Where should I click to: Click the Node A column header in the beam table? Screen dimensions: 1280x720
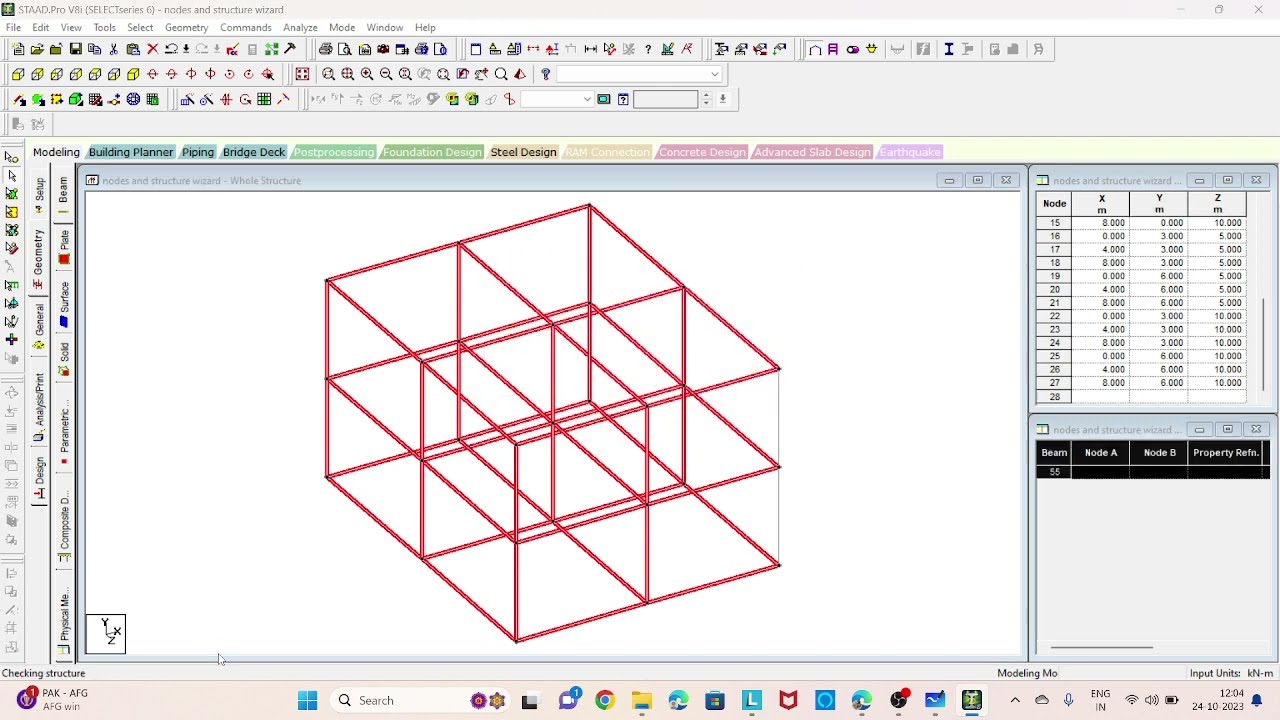click(x=1101, y=453)
